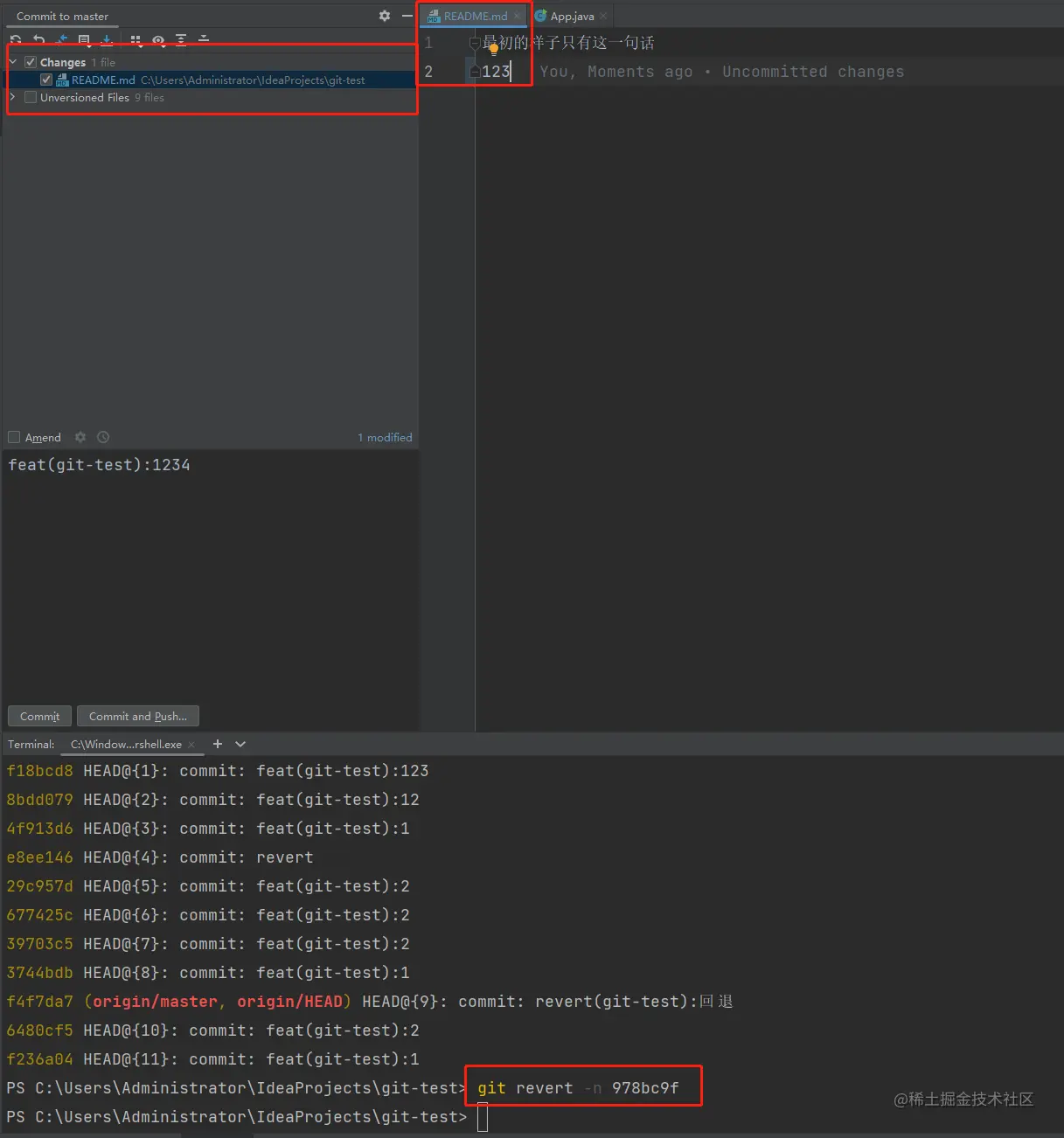Click commit hash 8bdd079 in terminal
This screenshot has height=1138, width=1064.
(39, 800)
